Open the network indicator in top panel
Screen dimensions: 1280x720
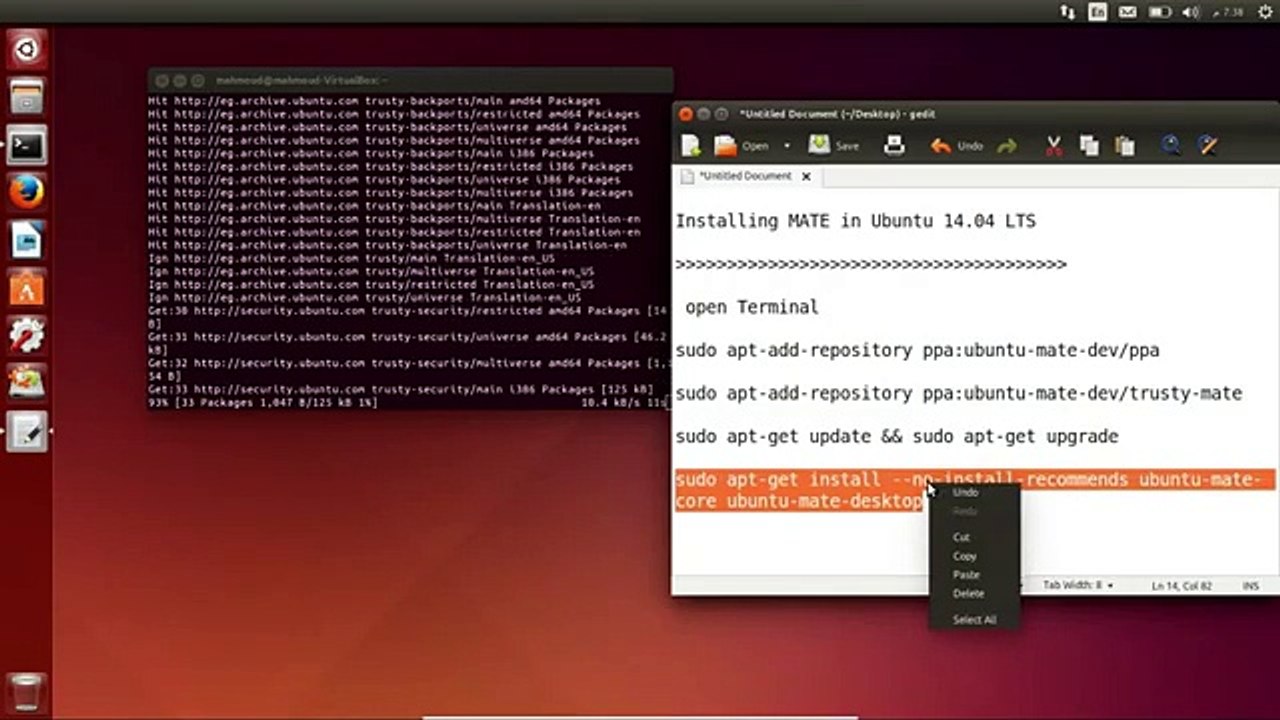[1067, 12]
